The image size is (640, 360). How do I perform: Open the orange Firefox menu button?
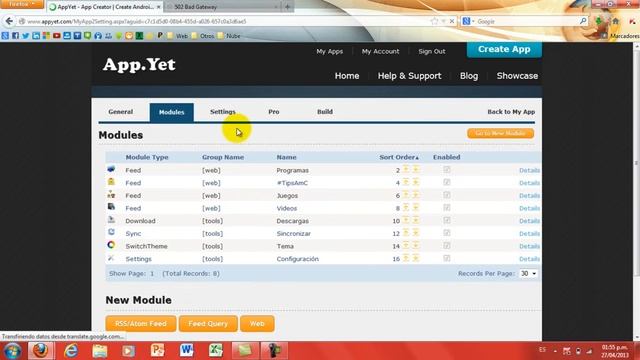click(x=22, y=4)
